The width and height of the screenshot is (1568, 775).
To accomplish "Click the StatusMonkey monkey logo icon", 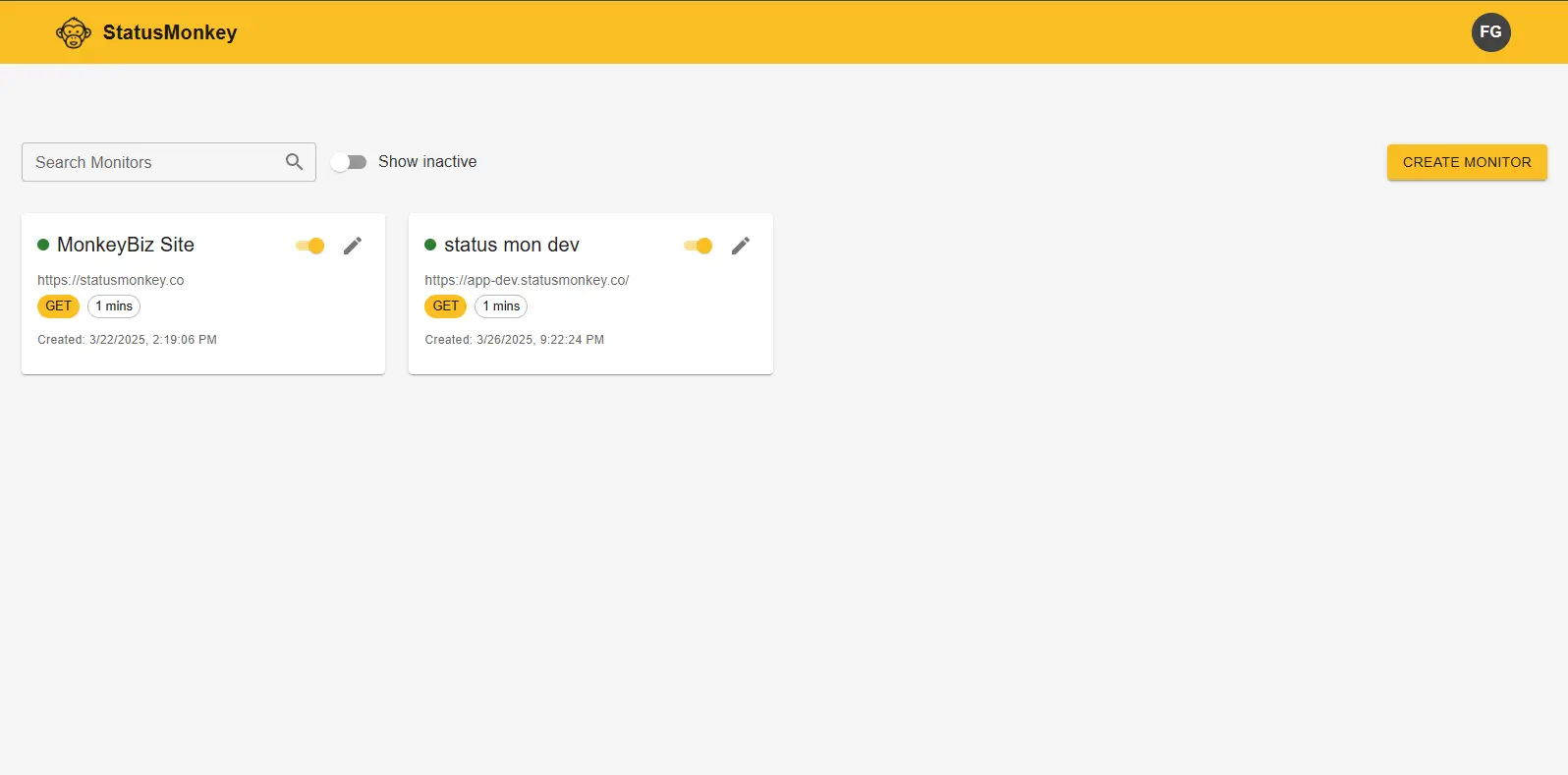I will point(74,32).
